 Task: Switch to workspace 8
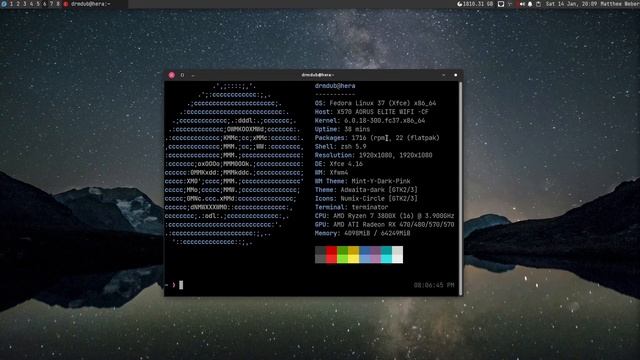point(58,4)
